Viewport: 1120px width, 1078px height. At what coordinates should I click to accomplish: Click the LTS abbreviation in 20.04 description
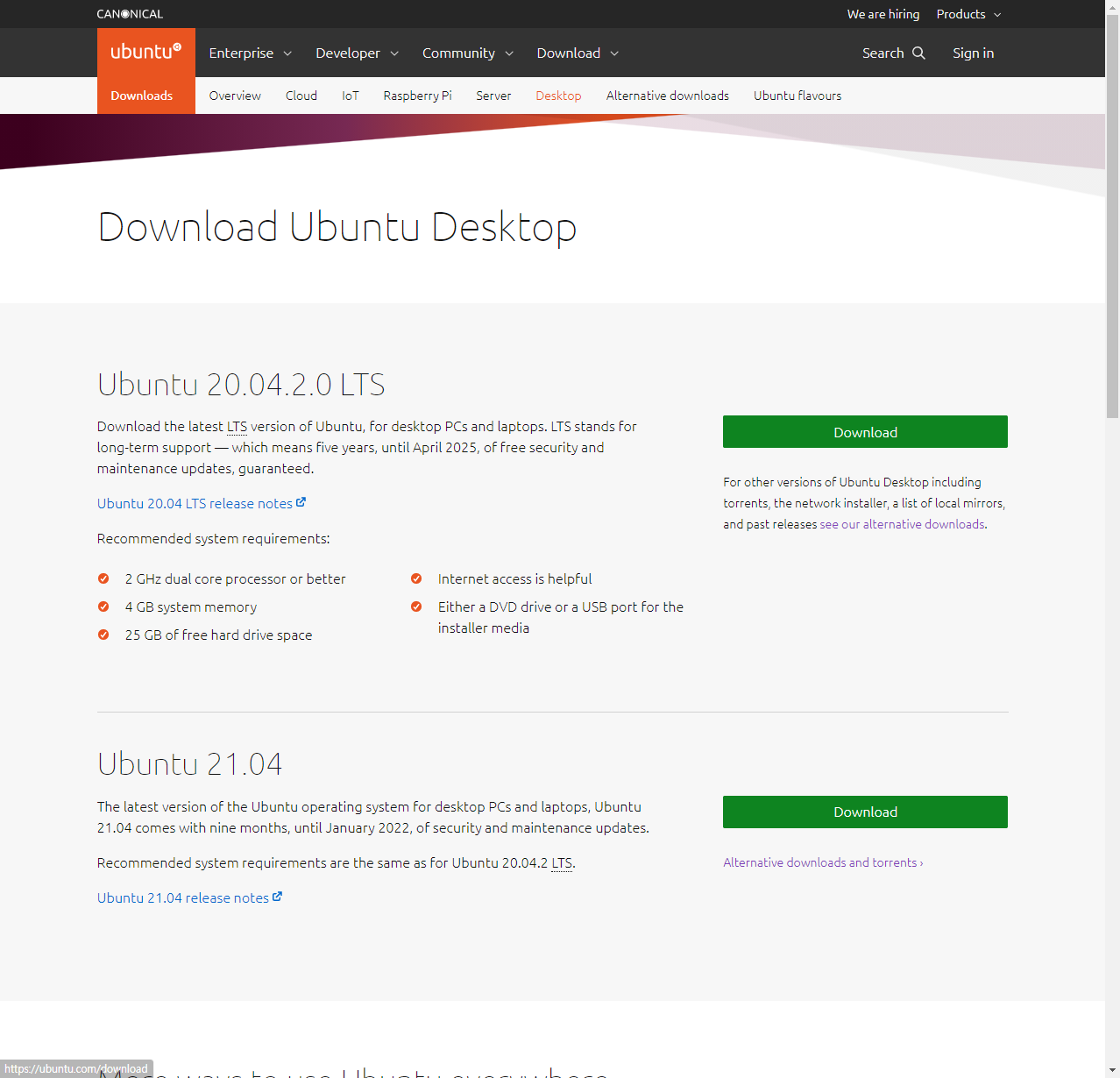[237, 426]
